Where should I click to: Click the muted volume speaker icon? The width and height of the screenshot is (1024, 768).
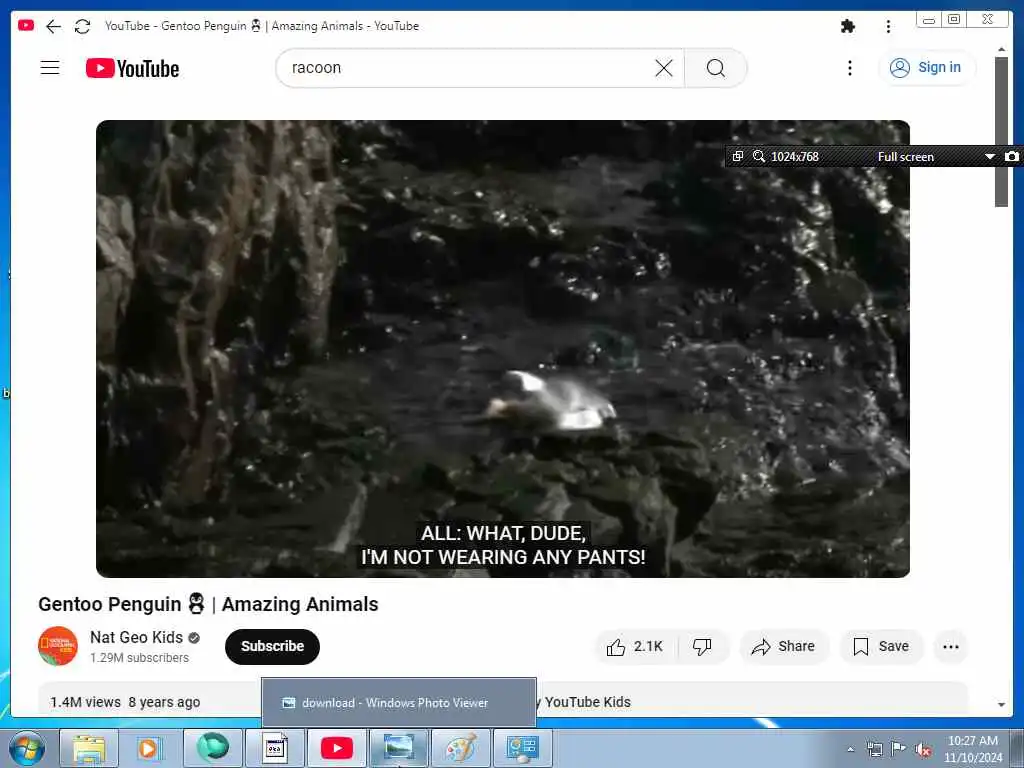(923, 750)
